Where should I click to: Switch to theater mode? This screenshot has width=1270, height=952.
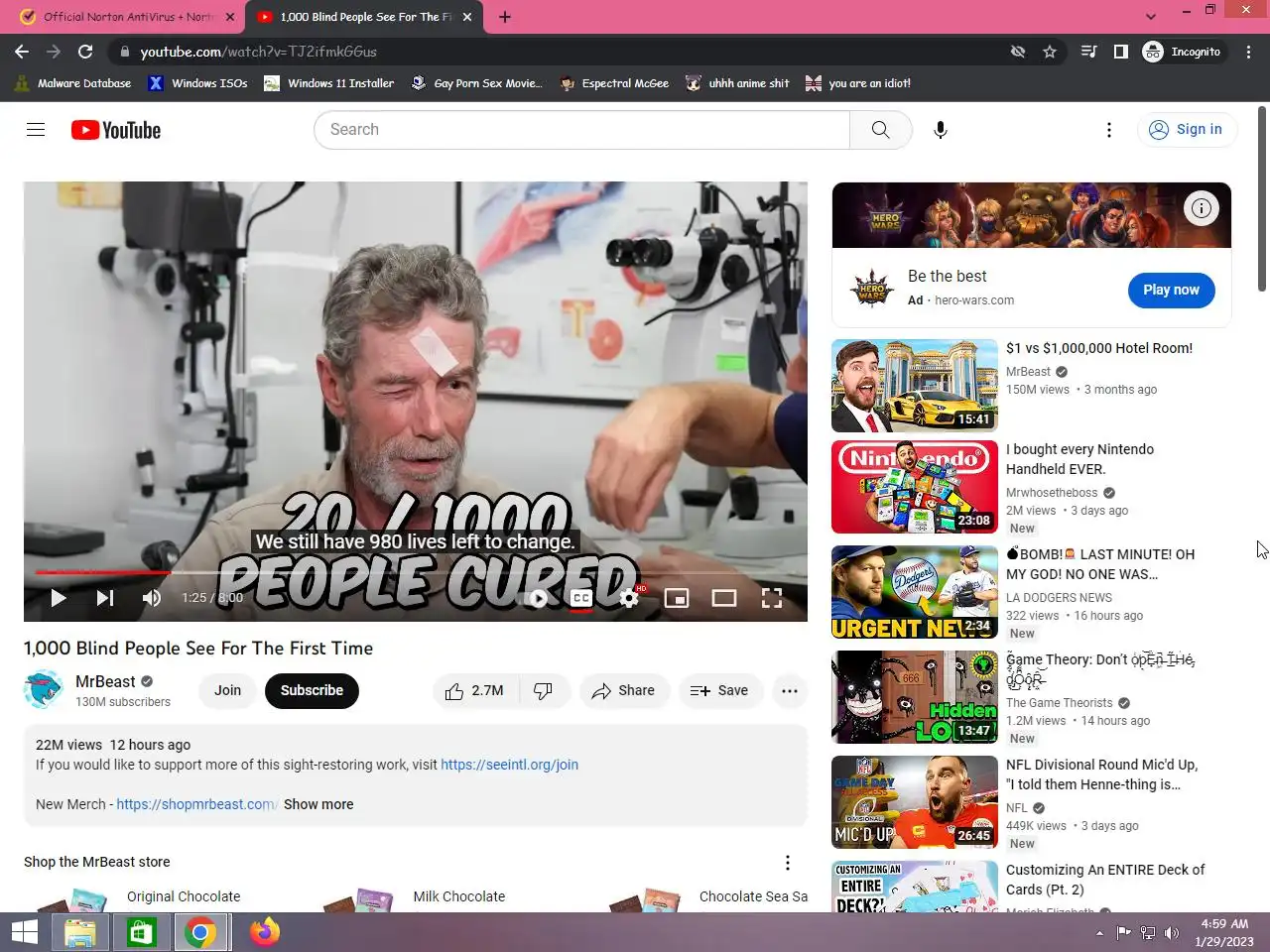[724, 597]
